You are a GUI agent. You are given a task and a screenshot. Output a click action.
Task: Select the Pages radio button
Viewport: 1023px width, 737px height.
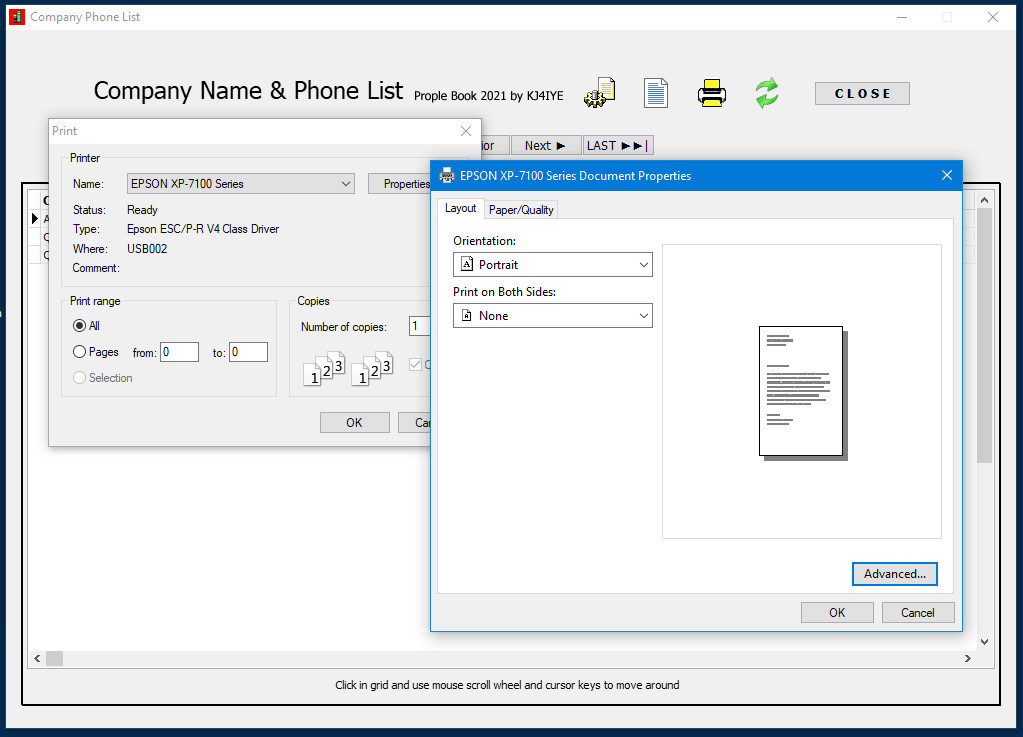tap(80, 352)
